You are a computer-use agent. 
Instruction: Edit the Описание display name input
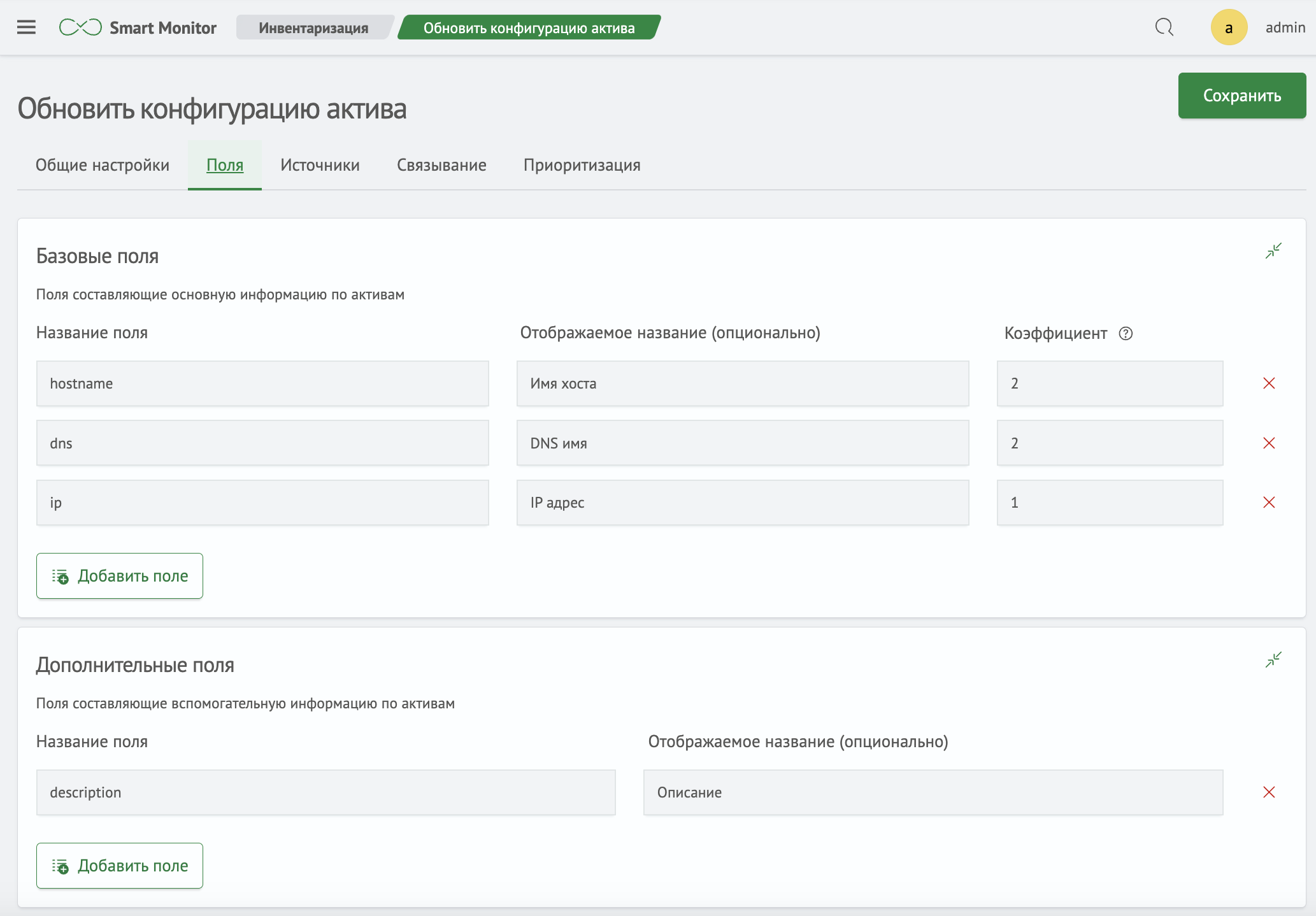[933, 792]
